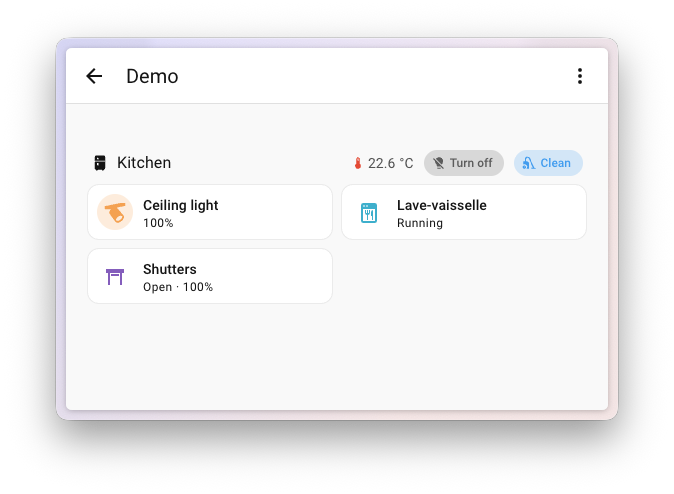The height and width of the screenshot is (494, 674).
Task: Select the Kitchen section heading
Action: (x=144, y=163)
